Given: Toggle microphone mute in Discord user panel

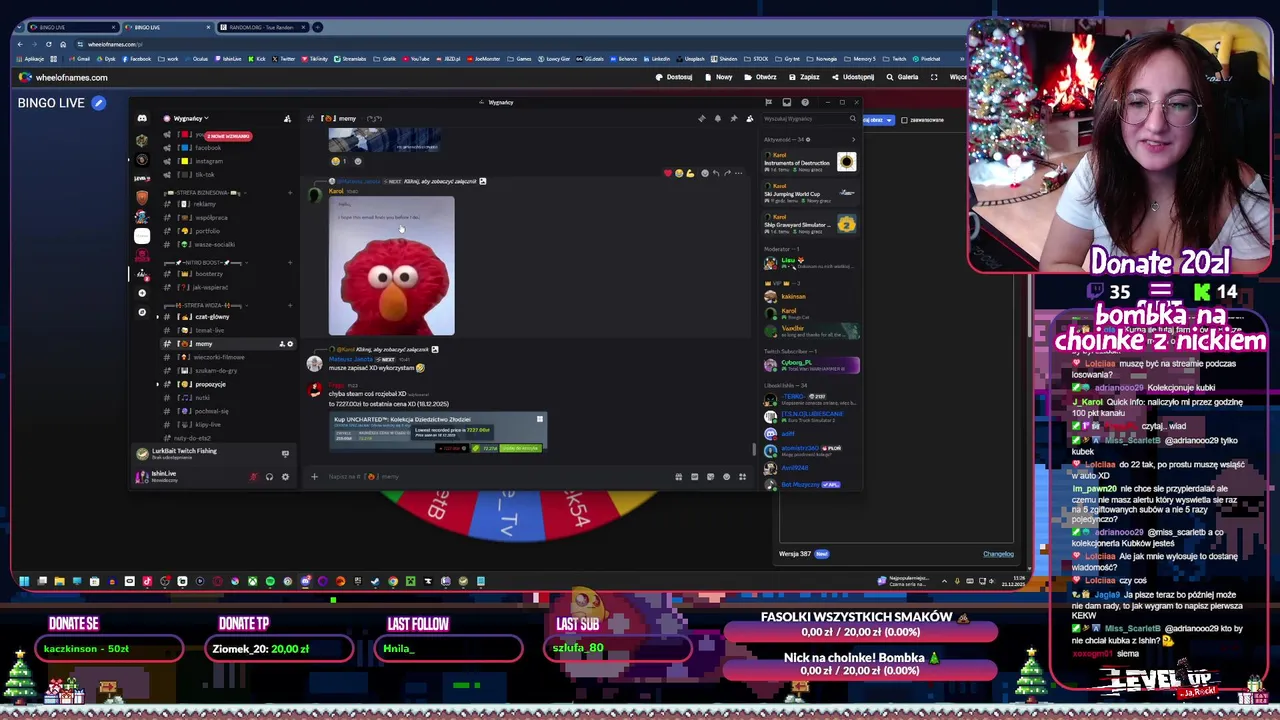Looking at the screenshot, I should click(x=253, y=477).
